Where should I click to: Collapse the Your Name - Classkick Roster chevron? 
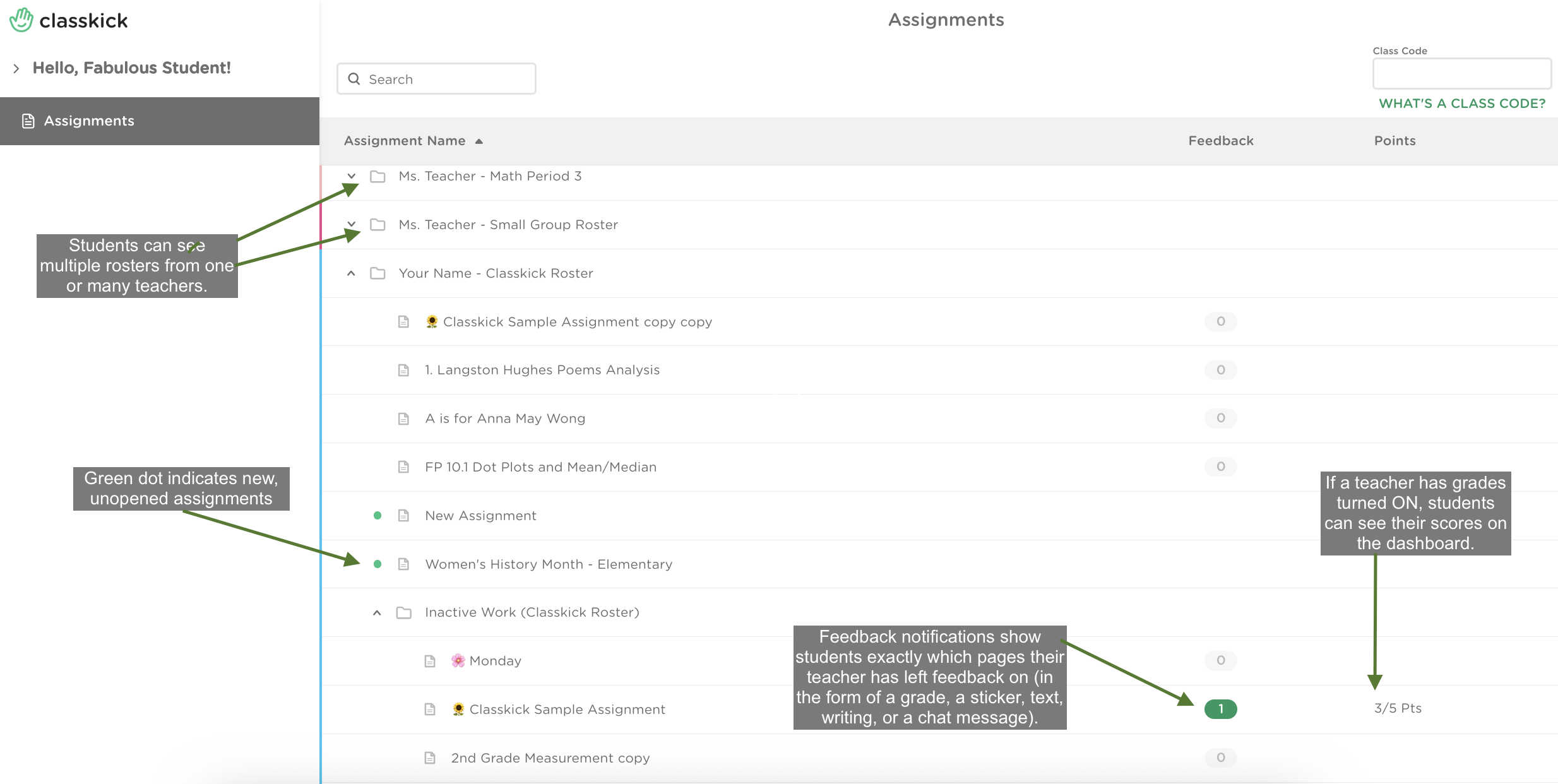[x=352, y=273]
